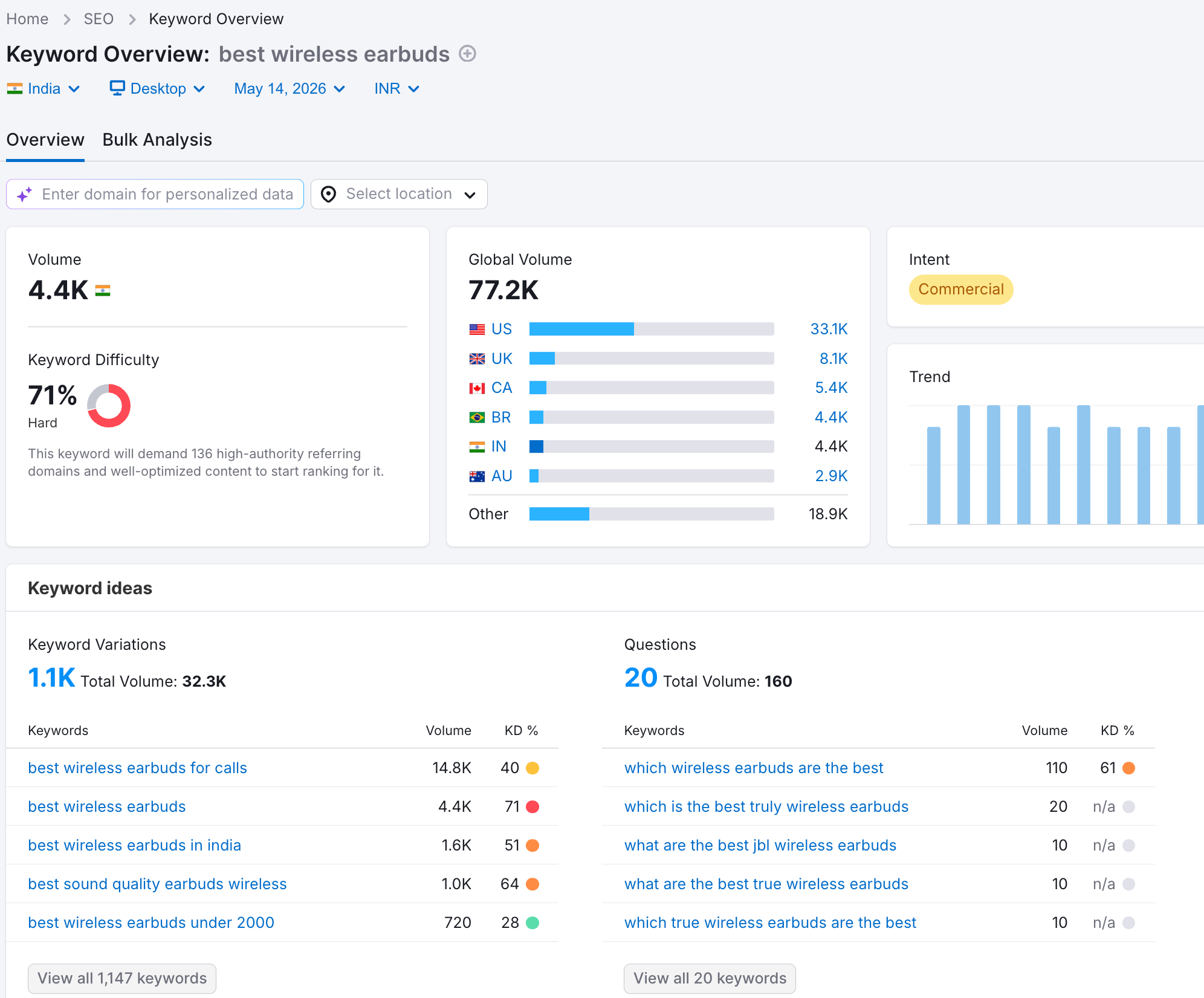Click orange KD dot for which wireless earbuds
Viewport: 1204px width, 998px height.
pos(1128,768)
